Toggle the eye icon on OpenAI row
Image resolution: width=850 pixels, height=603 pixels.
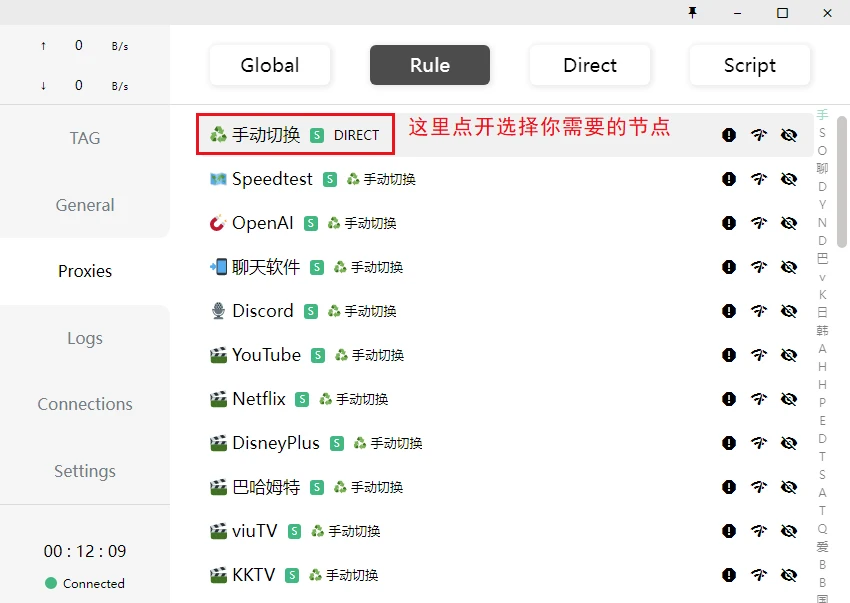(x=789, y=223)
